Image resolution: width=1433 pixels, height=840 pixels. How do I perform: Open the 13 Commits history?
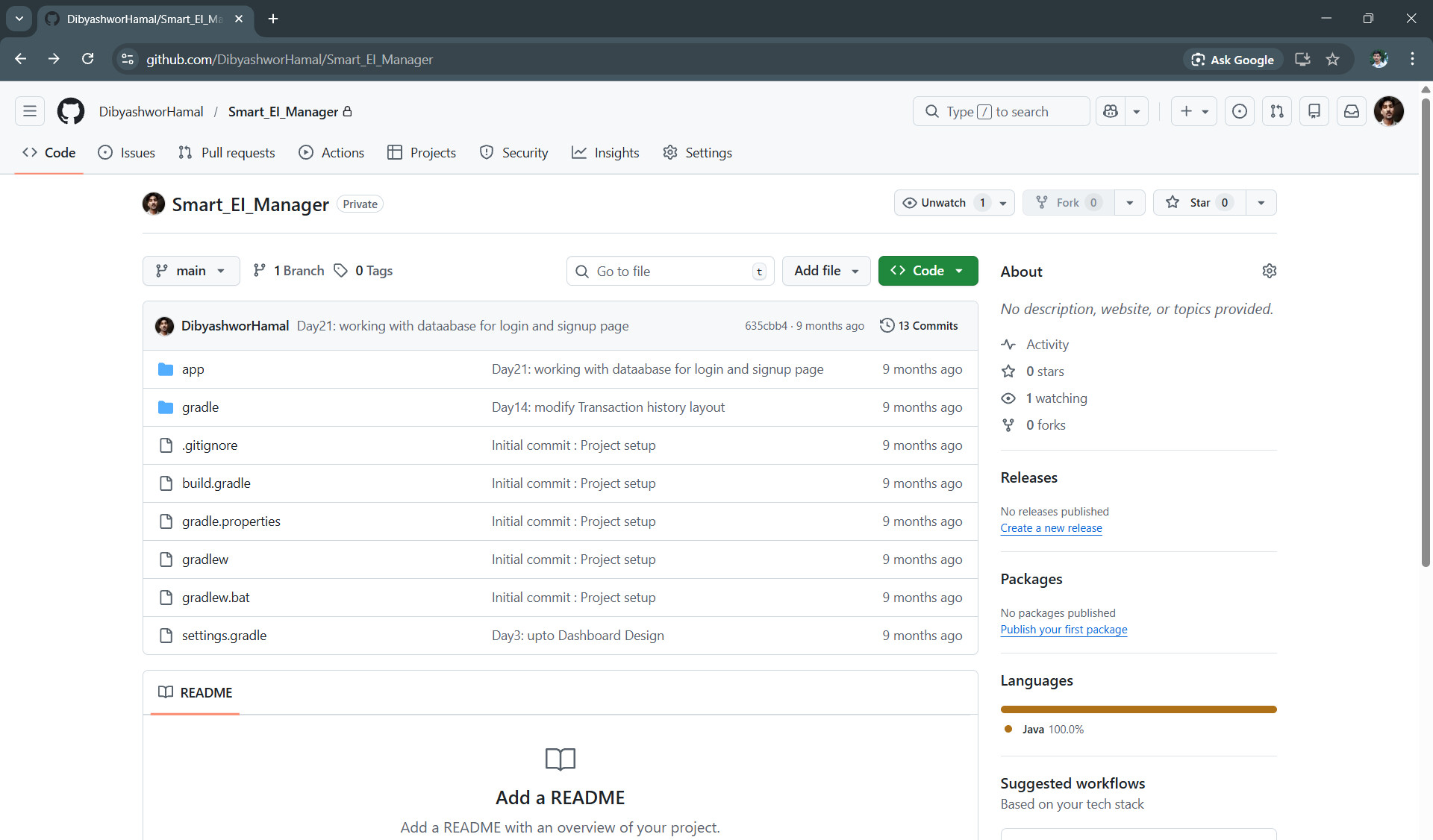[x=919, y=326]
